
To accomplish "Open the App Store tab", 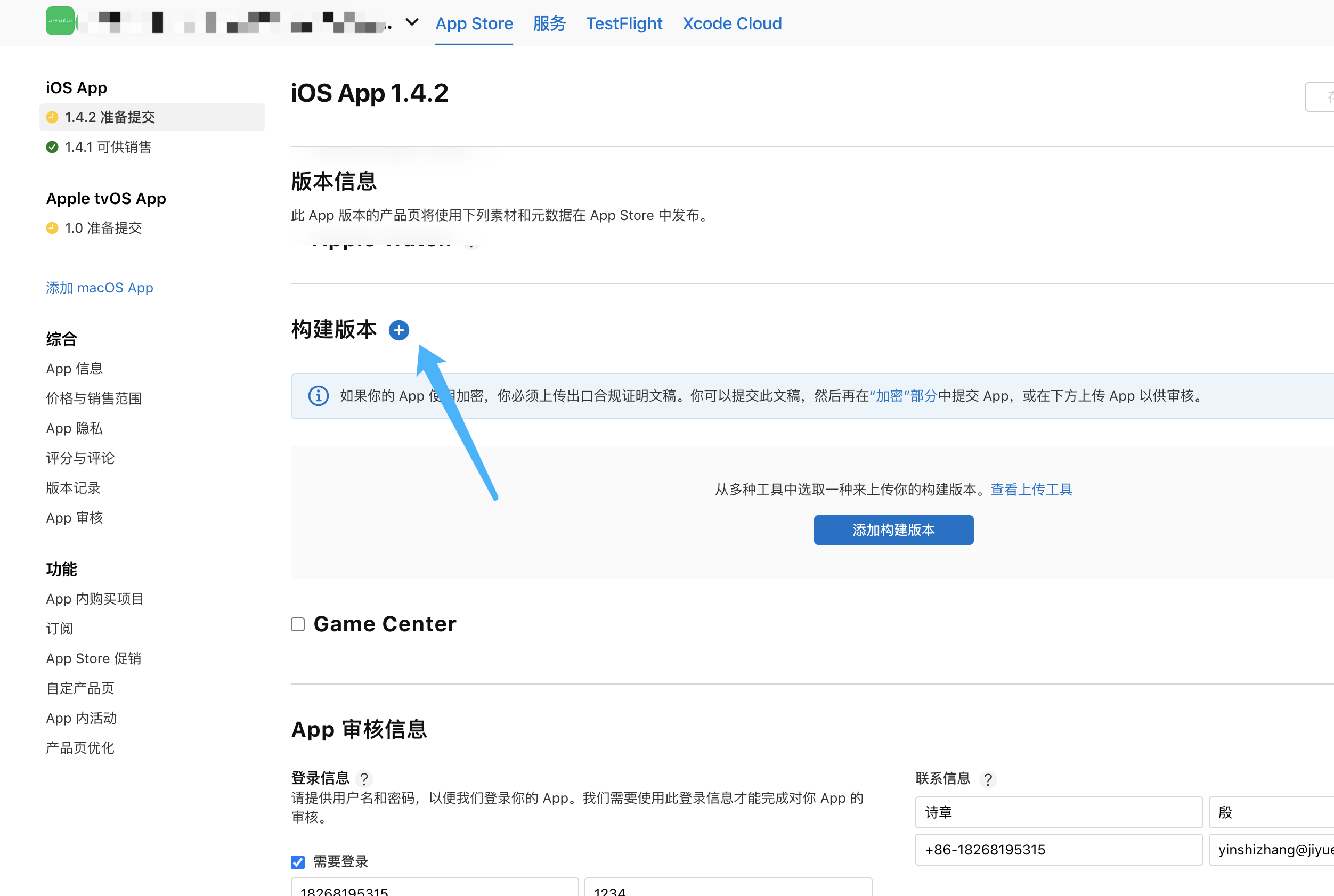I will coord(474,23).
